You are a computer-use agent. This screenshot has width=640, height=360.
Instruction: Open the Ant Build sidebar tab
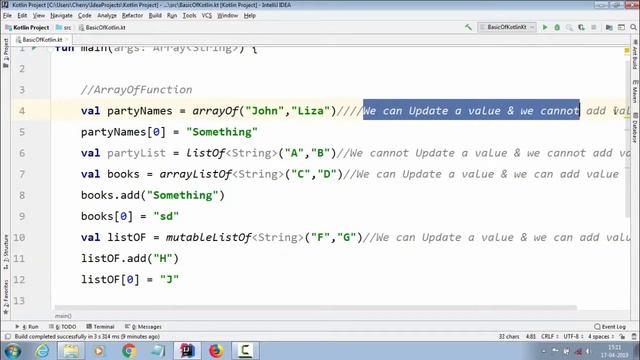pos(635,55)
